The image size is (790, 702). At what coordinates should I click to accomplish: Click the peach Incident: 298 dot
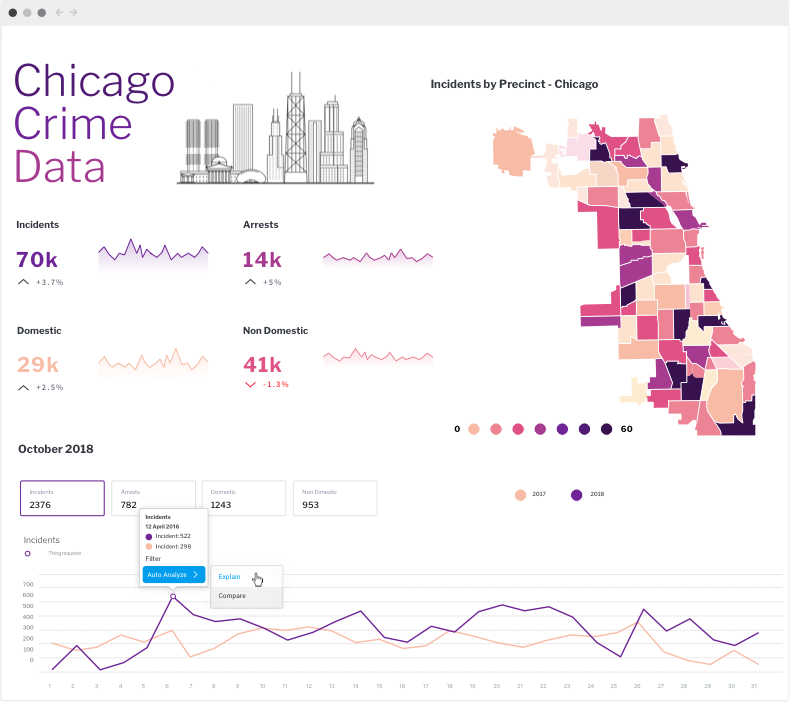(x=149, y=547)
